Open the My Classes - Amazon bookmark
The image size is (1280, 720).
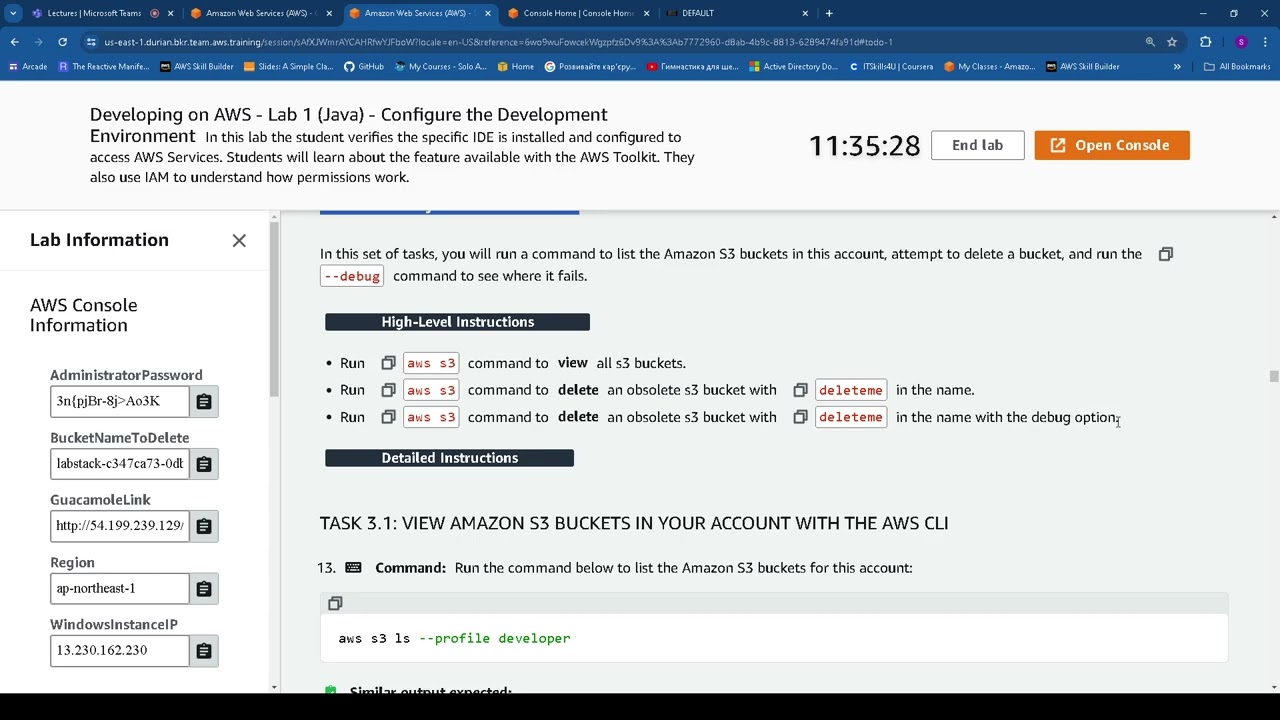(989, 67)
